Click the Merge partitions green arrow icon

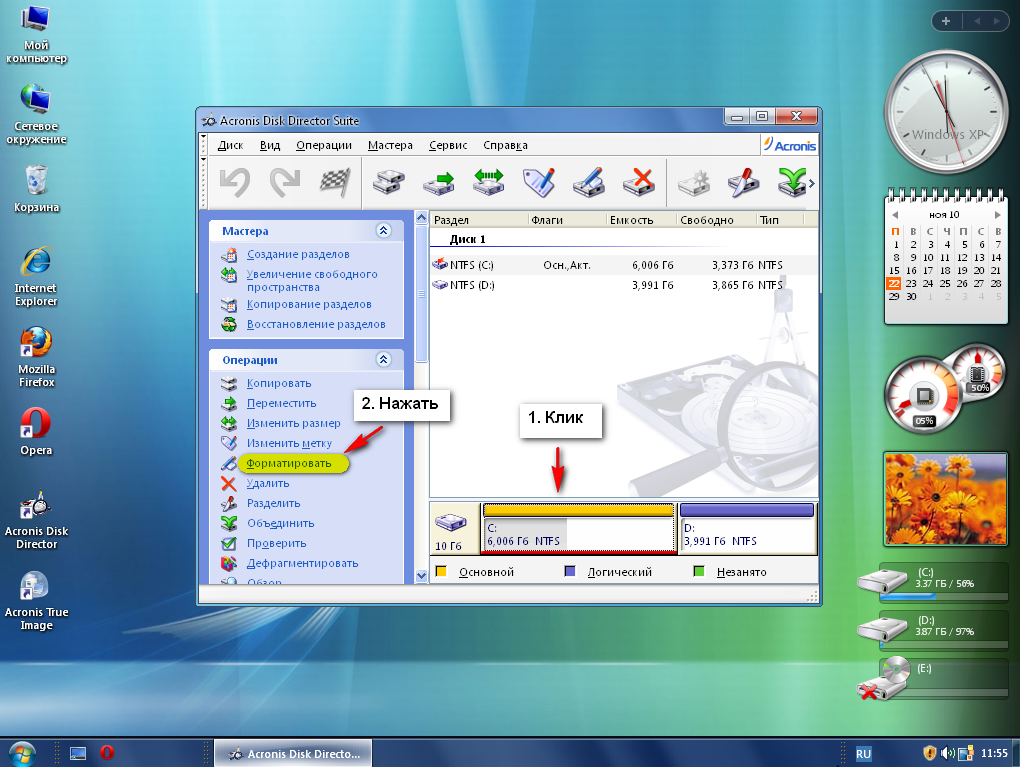(x=792, y=182)
